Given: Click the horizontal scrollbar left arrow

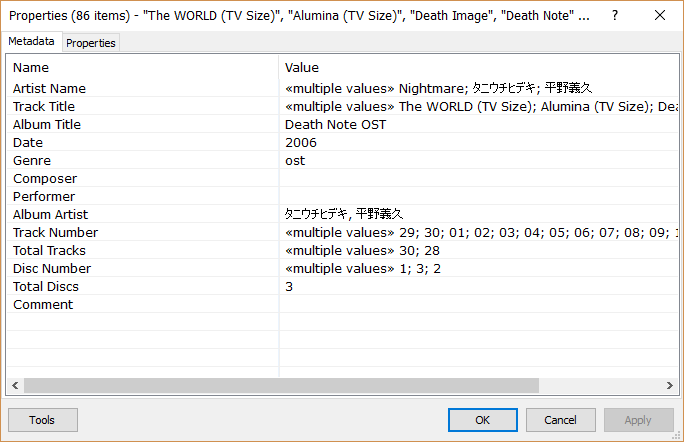Looking at the screenshot, I should (x=15, y=385).
